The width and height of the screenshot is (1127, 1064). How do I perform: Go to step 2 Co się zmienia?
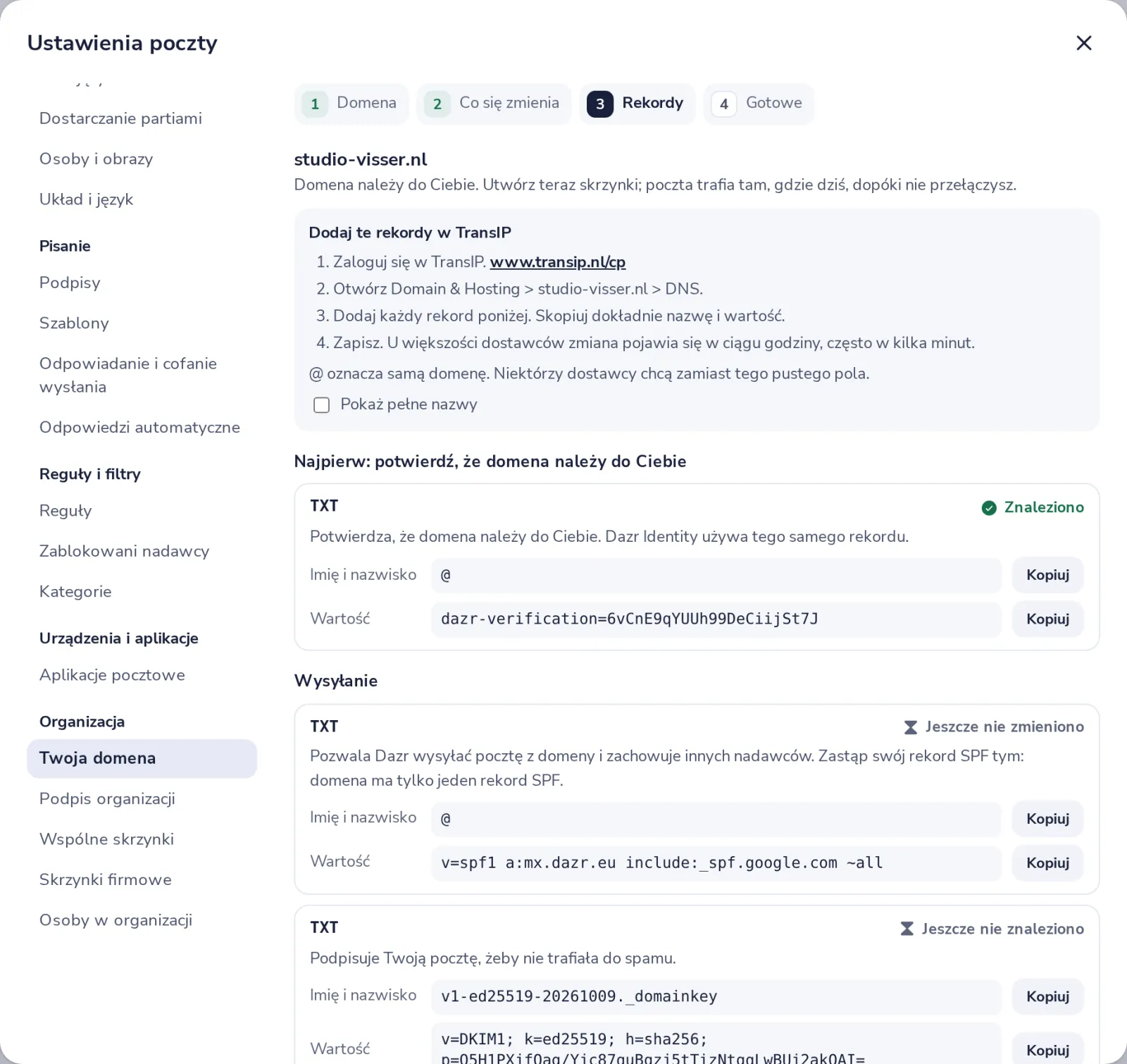[x=494, y=104]
